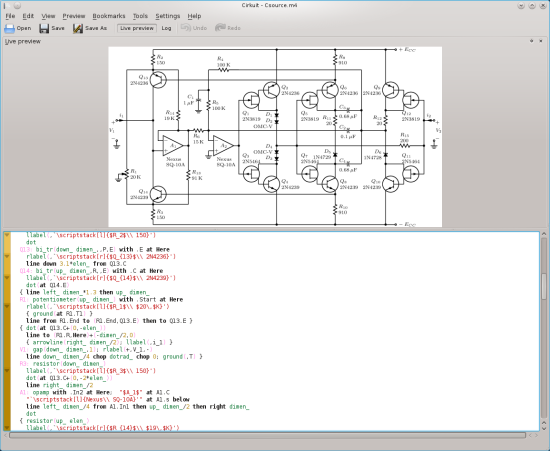Click the code line starting with A1: opamp
Viewport: 550px width, 451px height.
(104, 392)
